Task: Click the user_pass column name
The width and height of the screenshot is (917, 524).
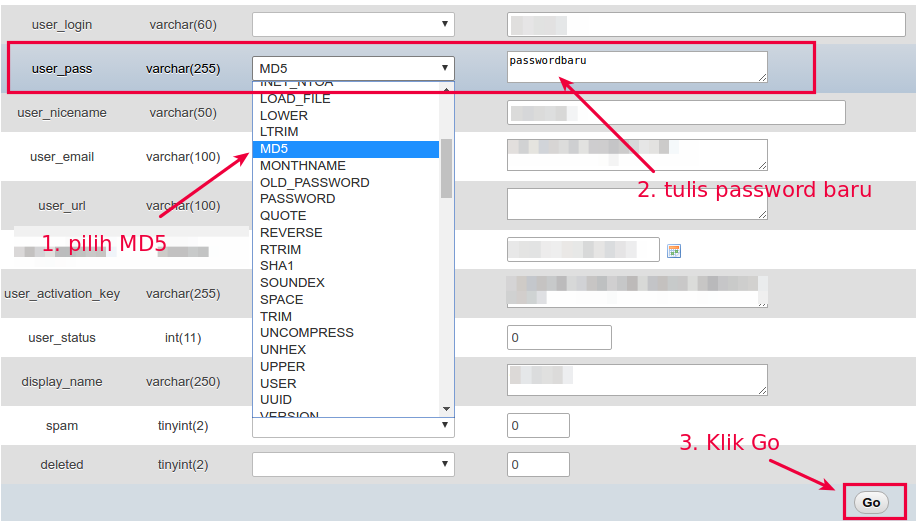Action: coord(62,68)
